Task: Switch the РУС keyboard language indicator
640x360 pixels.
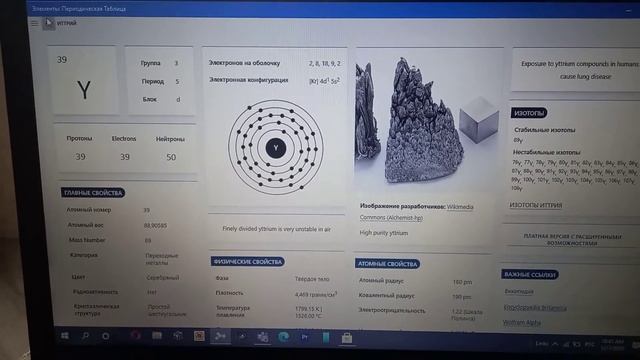Action: [589, 345]
